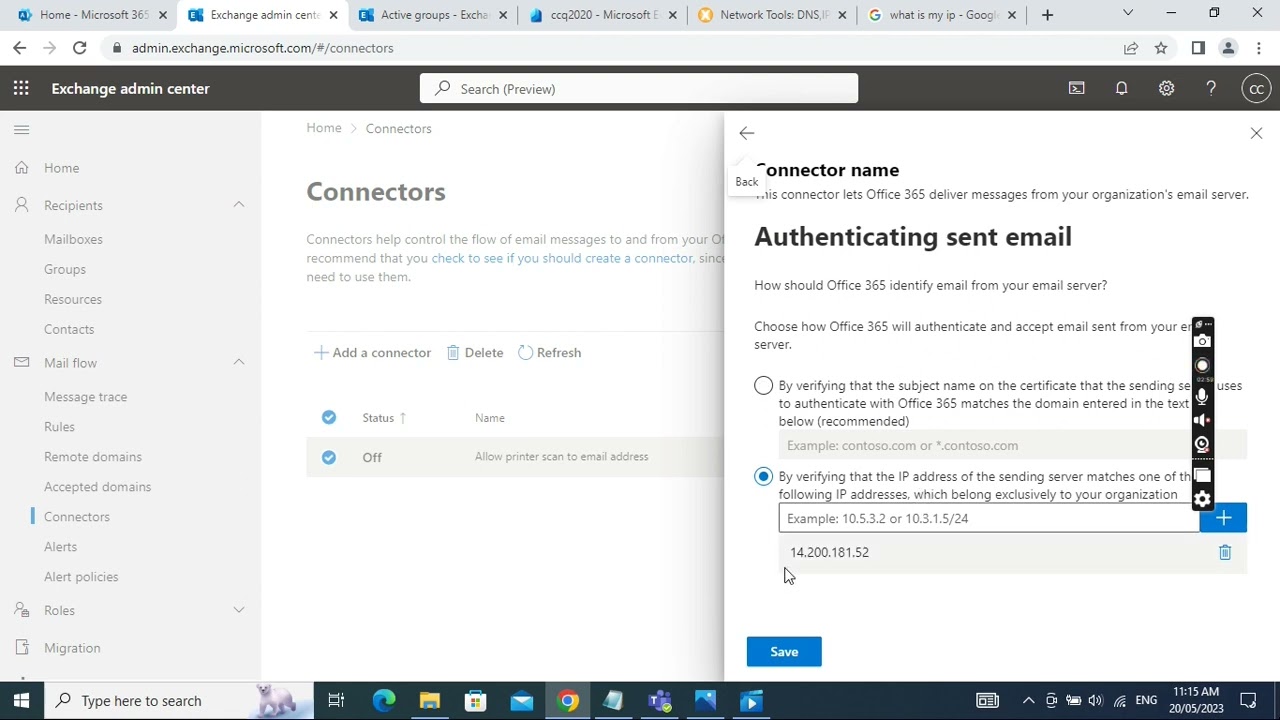Focus the domain name example field
The image size is (1280, 720).
pyautogui.click(x=1013, y=446)
